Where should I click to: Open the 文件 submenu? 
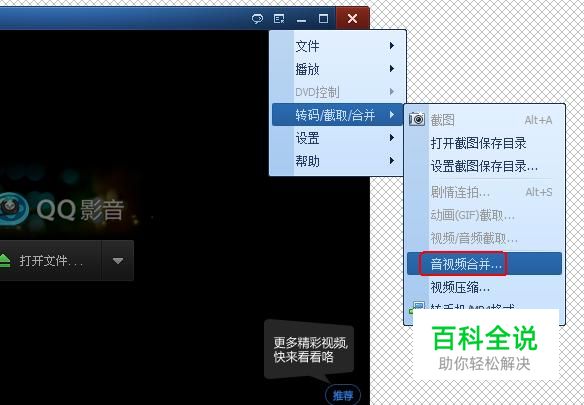337,46
